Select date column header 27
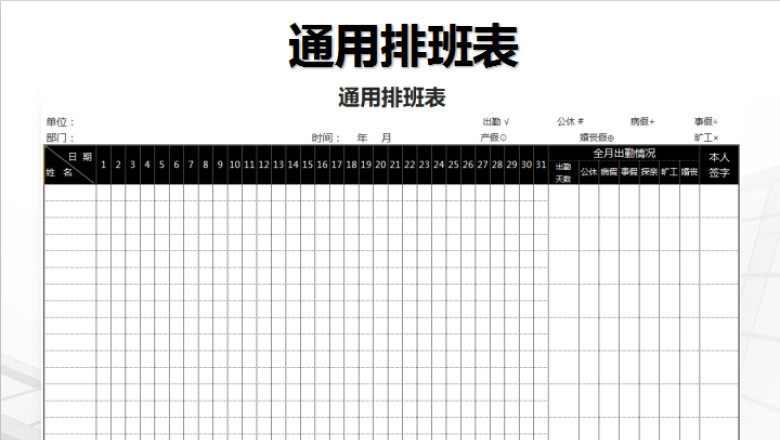Screen dimensions: 780x440 click(x=483, y=165)
